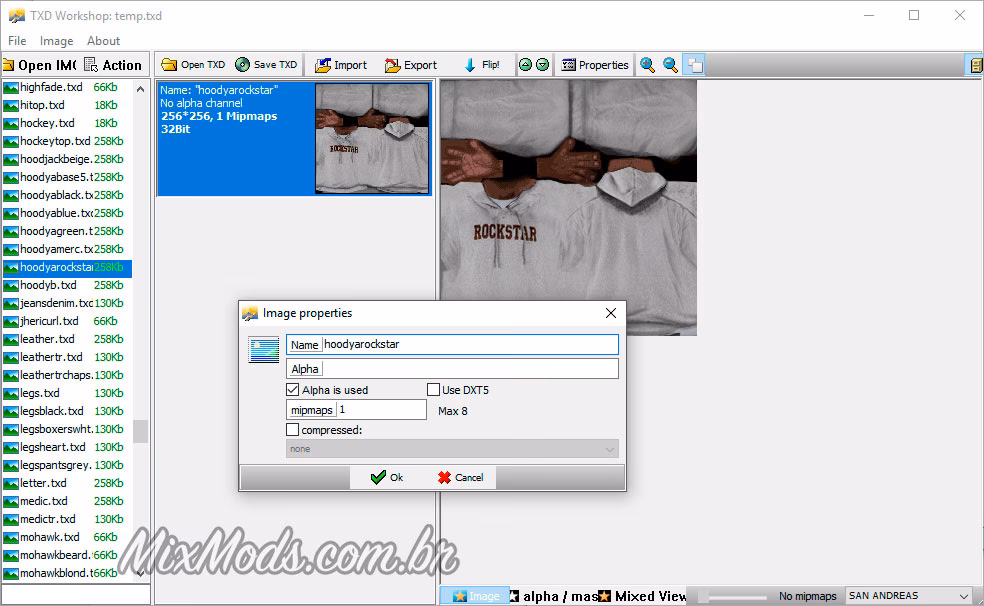Open the Image menu
Viewport: 984px width, 606px height.
pos(56,41)
